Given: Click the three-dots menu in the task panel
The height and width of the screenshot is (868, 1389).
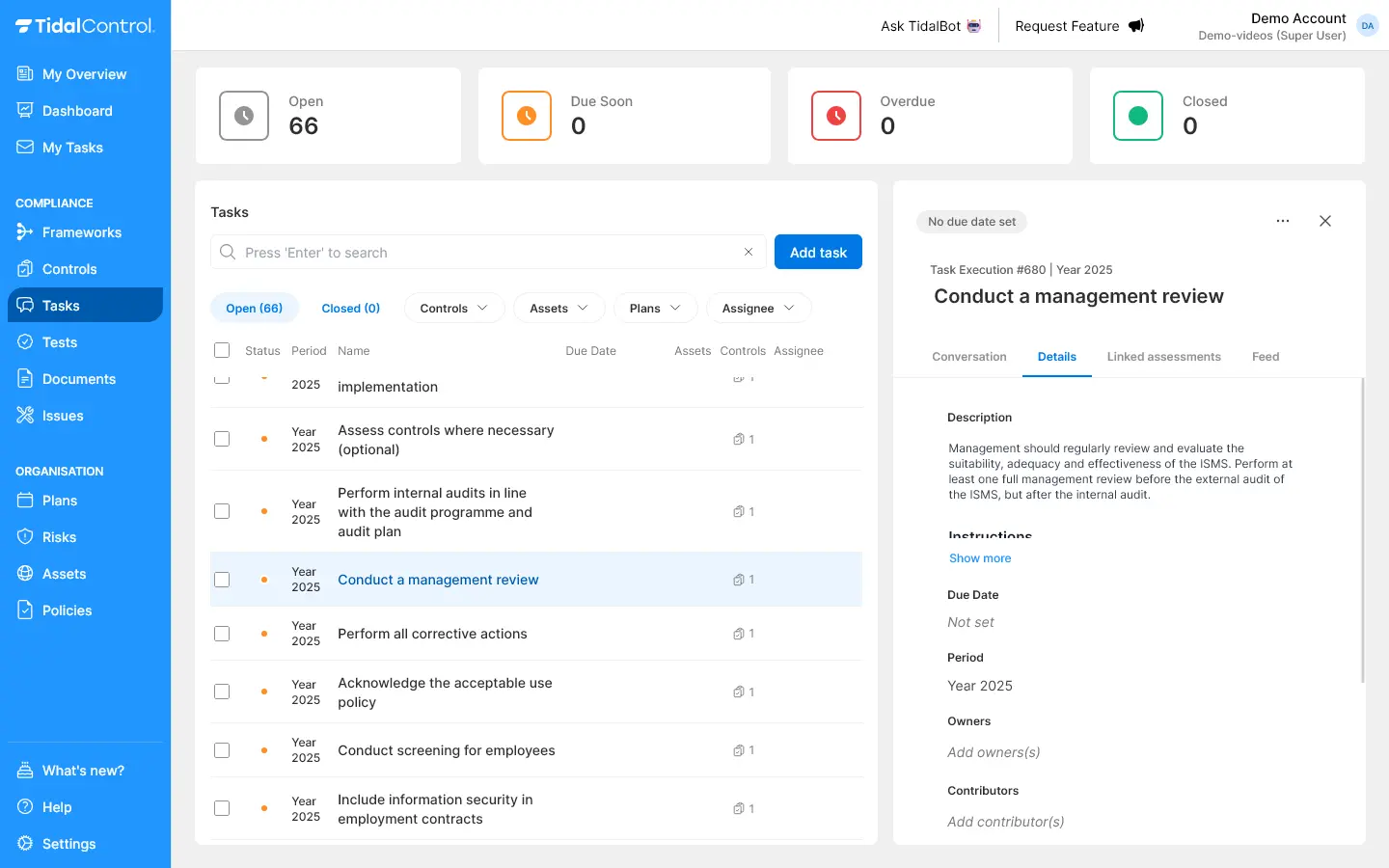Looking at the screenshot, I should click(1282, 221).
